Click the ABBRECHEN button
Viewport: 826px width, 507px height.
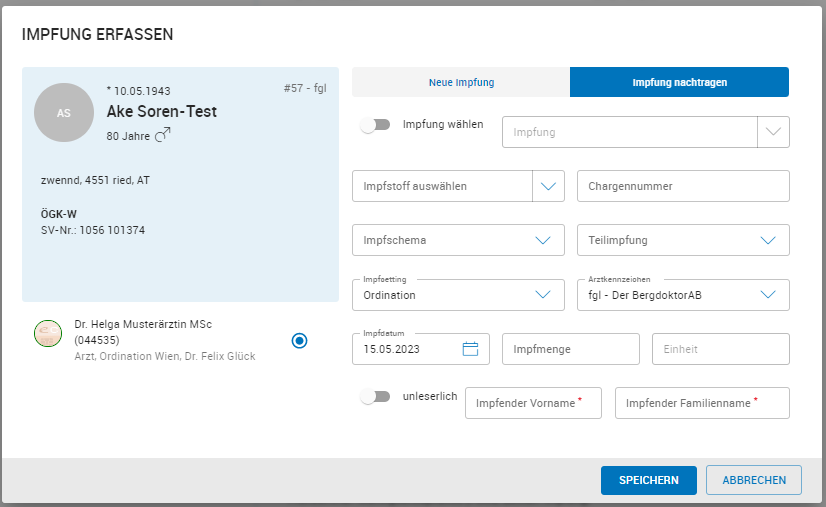coord(753,480)
